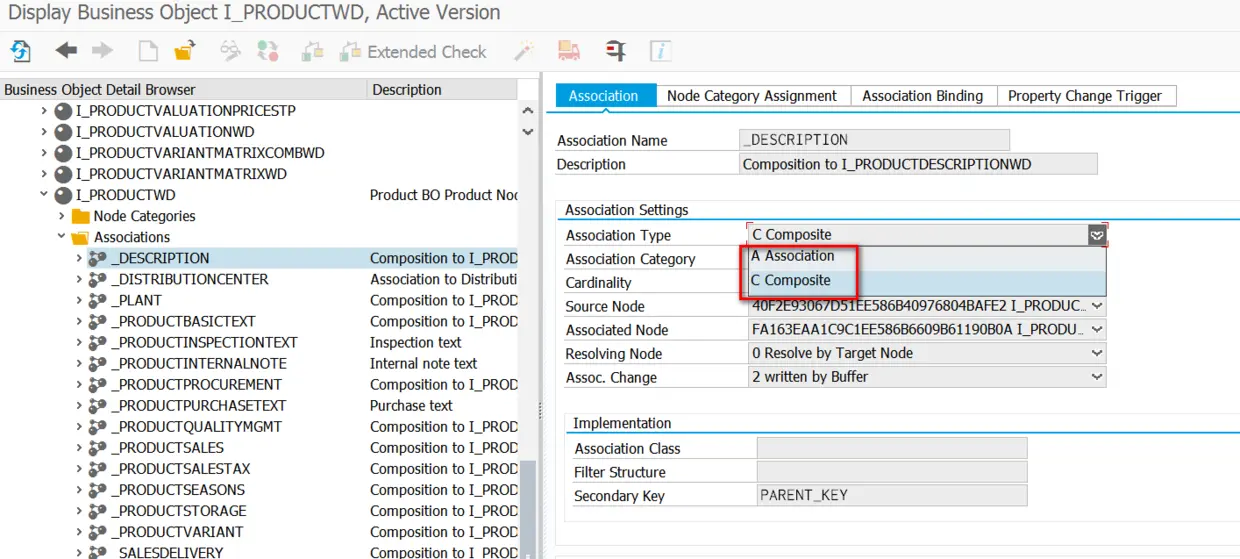The height and width of the screenshot is (559, 1240).
Task: Click the Description column header in tree
Action: click(443, 89)
